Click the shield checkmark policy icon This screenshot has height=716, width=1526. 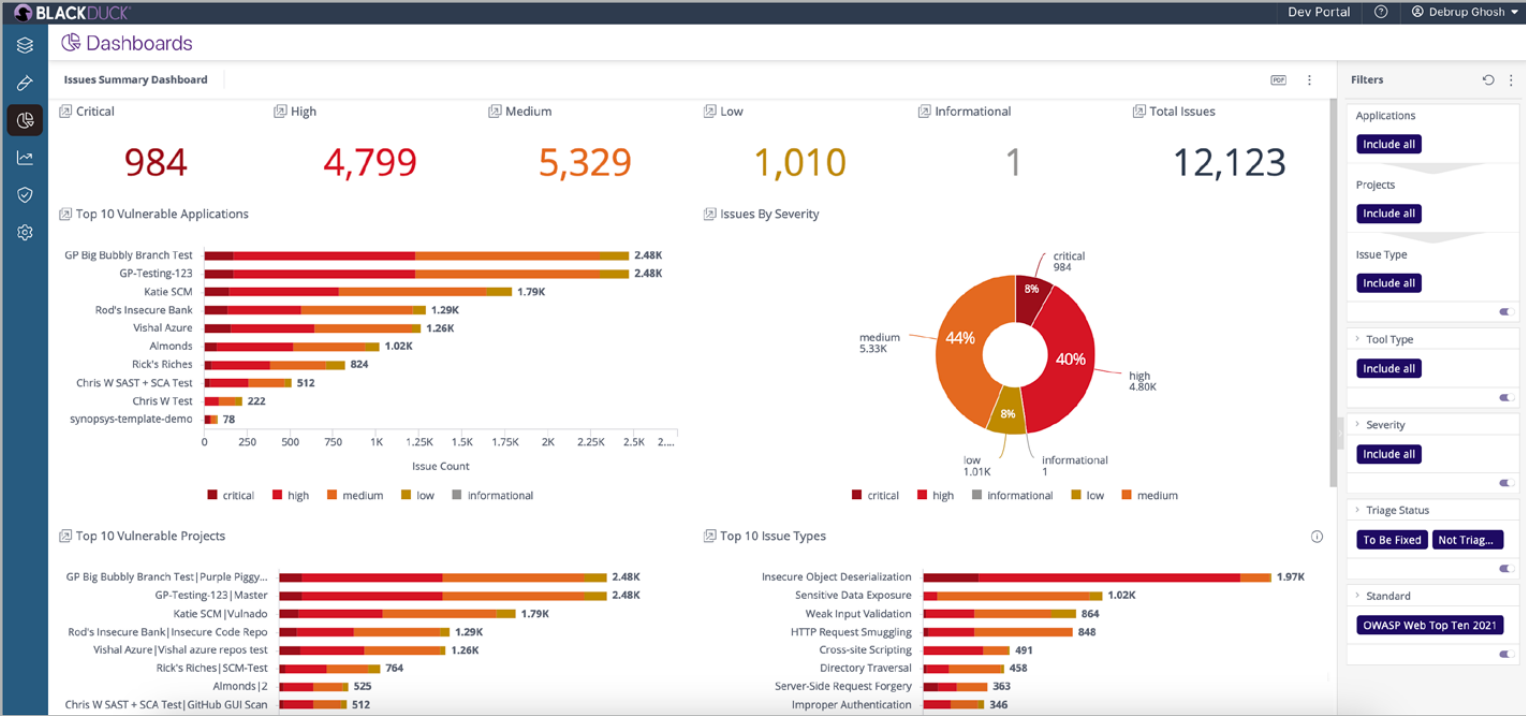25,195
